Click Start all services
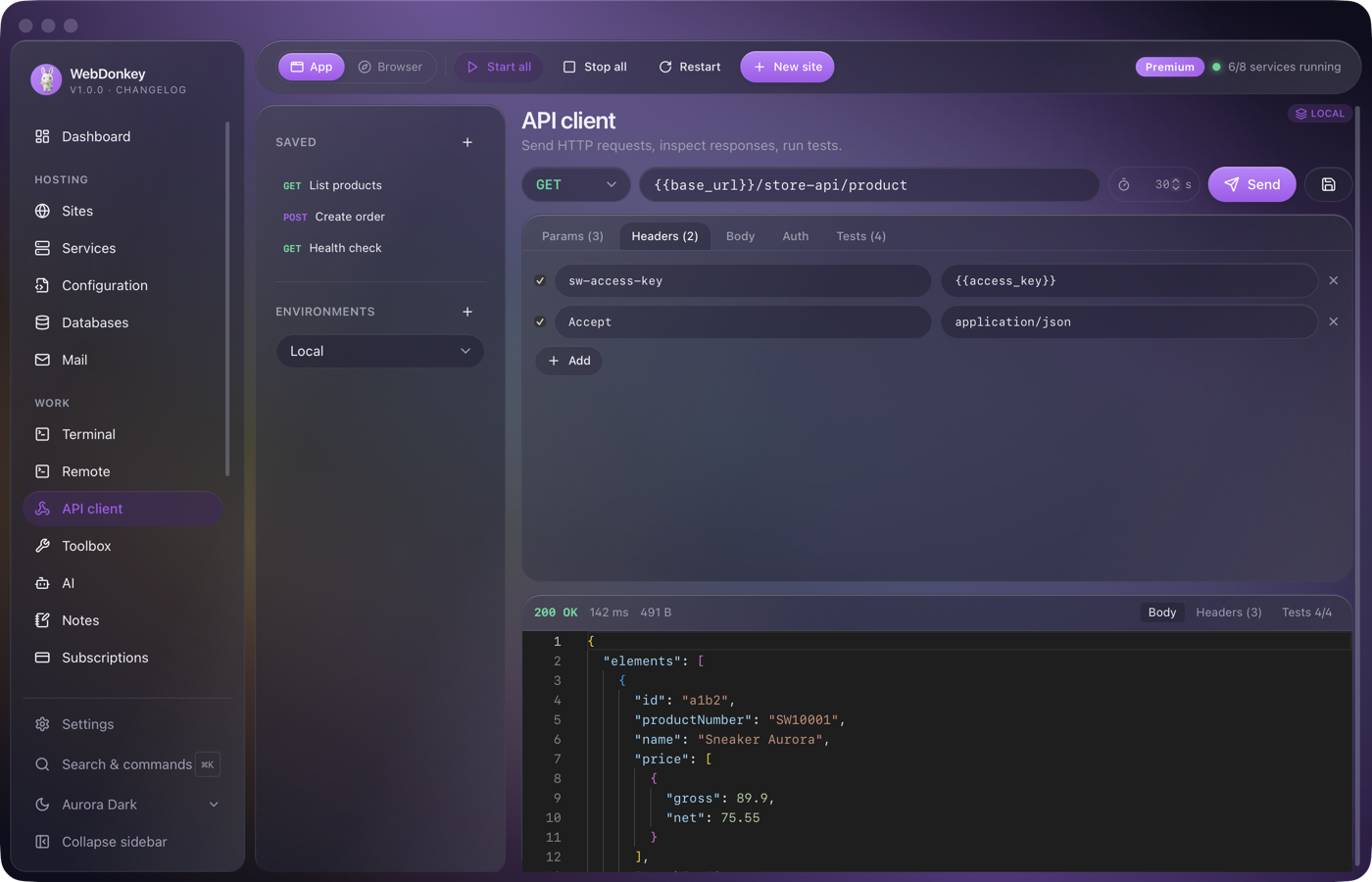 pyautogui.click(x=499, y=67)
